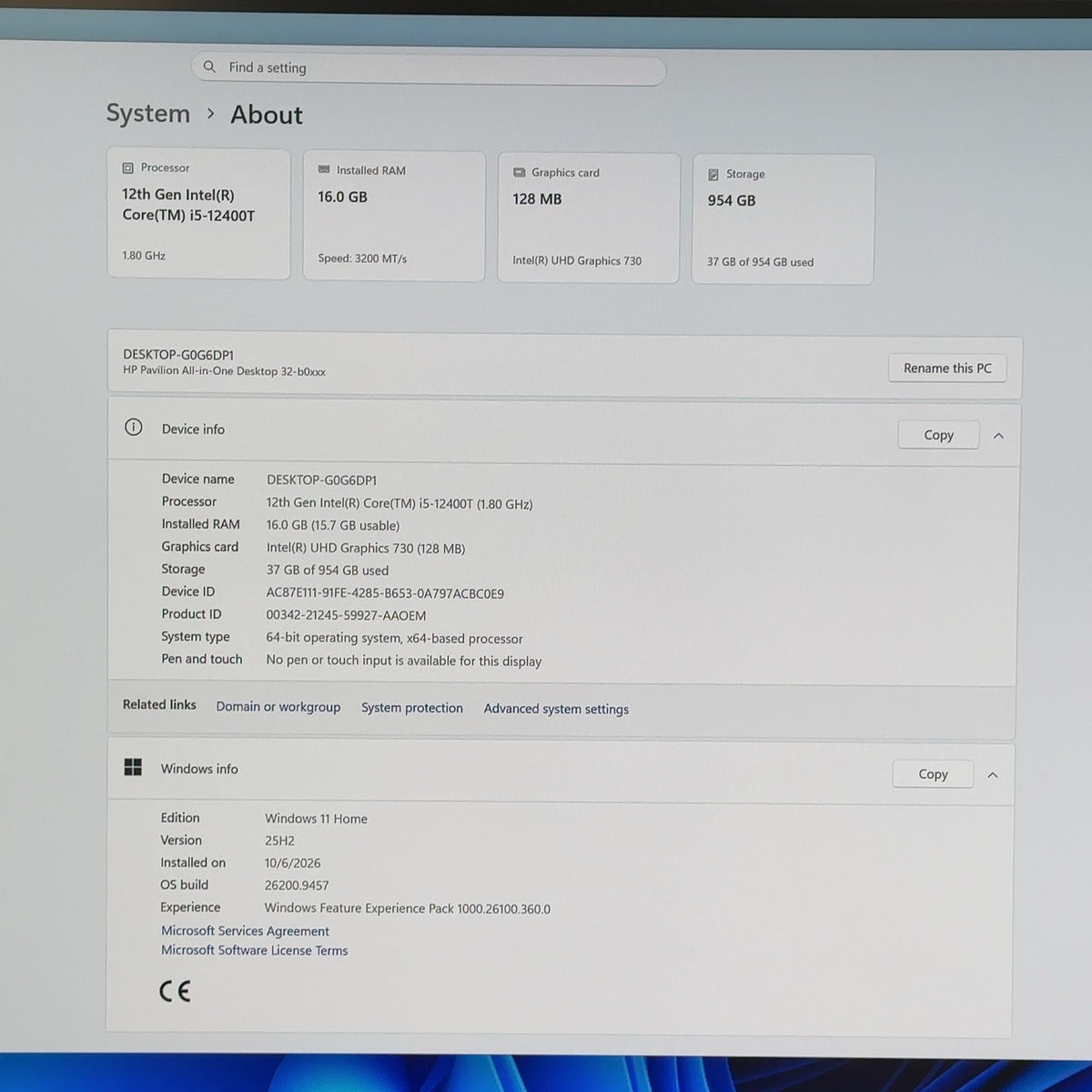
Task: Click the HP Pavilion All-in-One model text
Action: [224, 371]
